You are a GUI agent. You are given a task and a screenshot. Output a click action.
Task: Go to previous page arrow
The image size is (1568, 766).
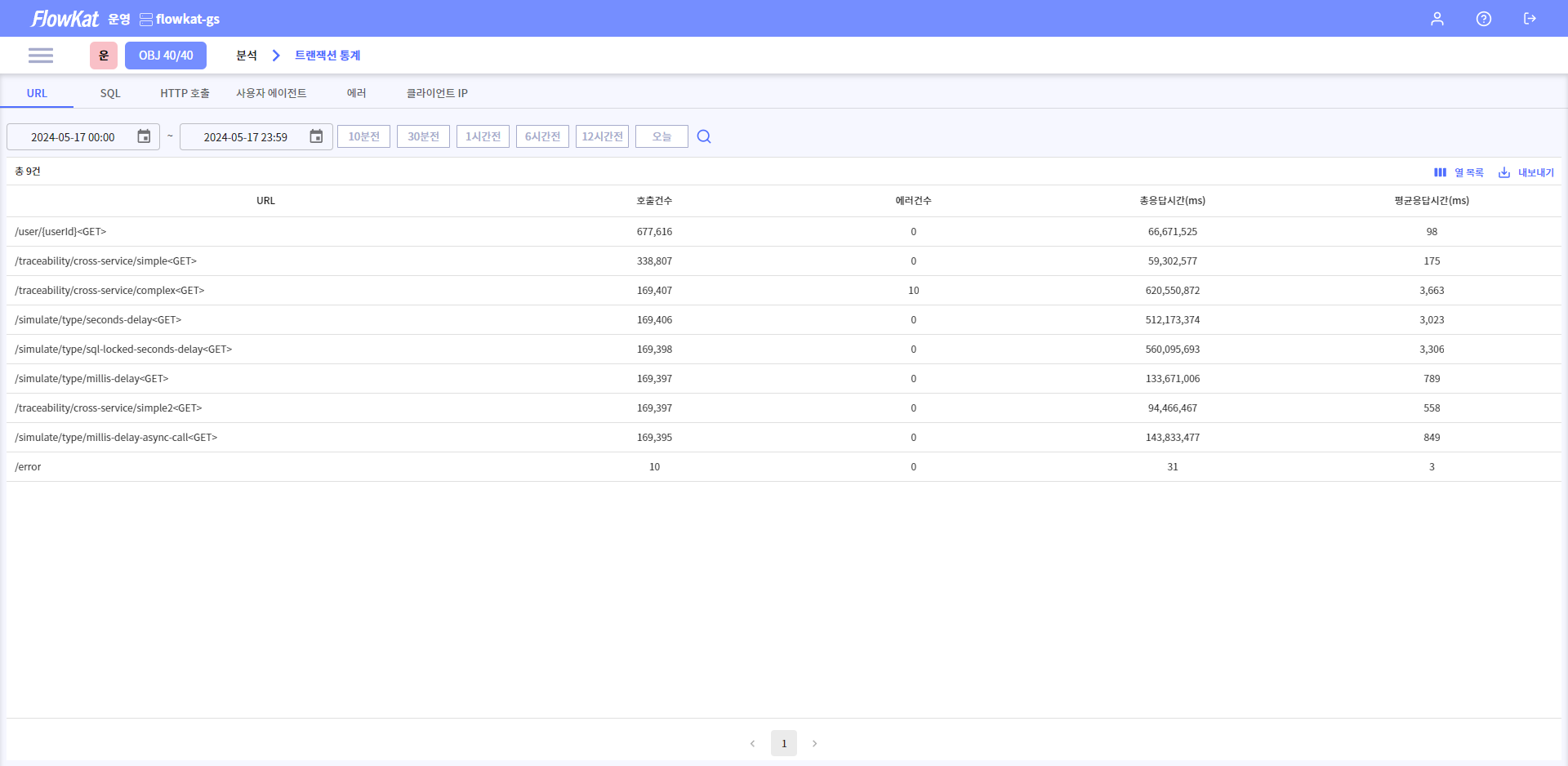[752, 743]
